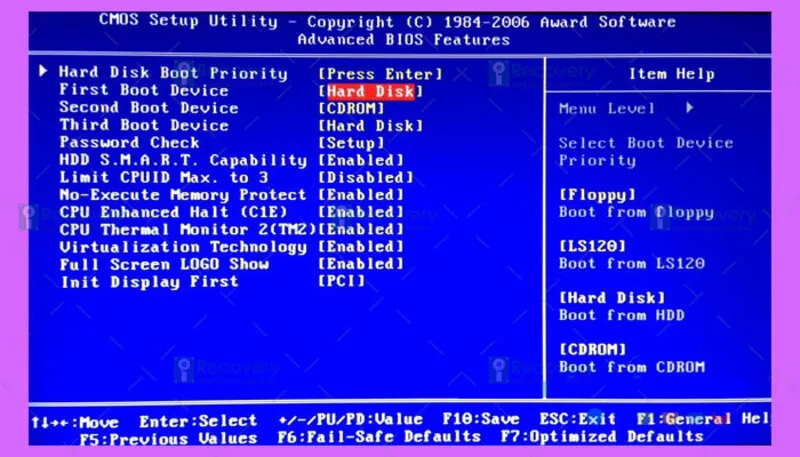Toggle Limit CPUID Max [Disabled] value
The width and height of the screenshot is (800, 457).
[365, 178]
